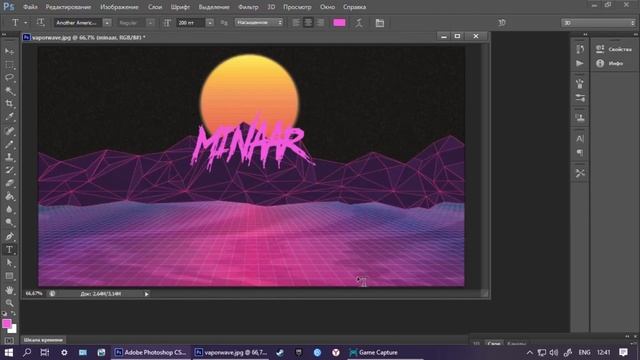Select the Rectangular Marquee tool
Screen dimensions: 640x360
(9, 64)
